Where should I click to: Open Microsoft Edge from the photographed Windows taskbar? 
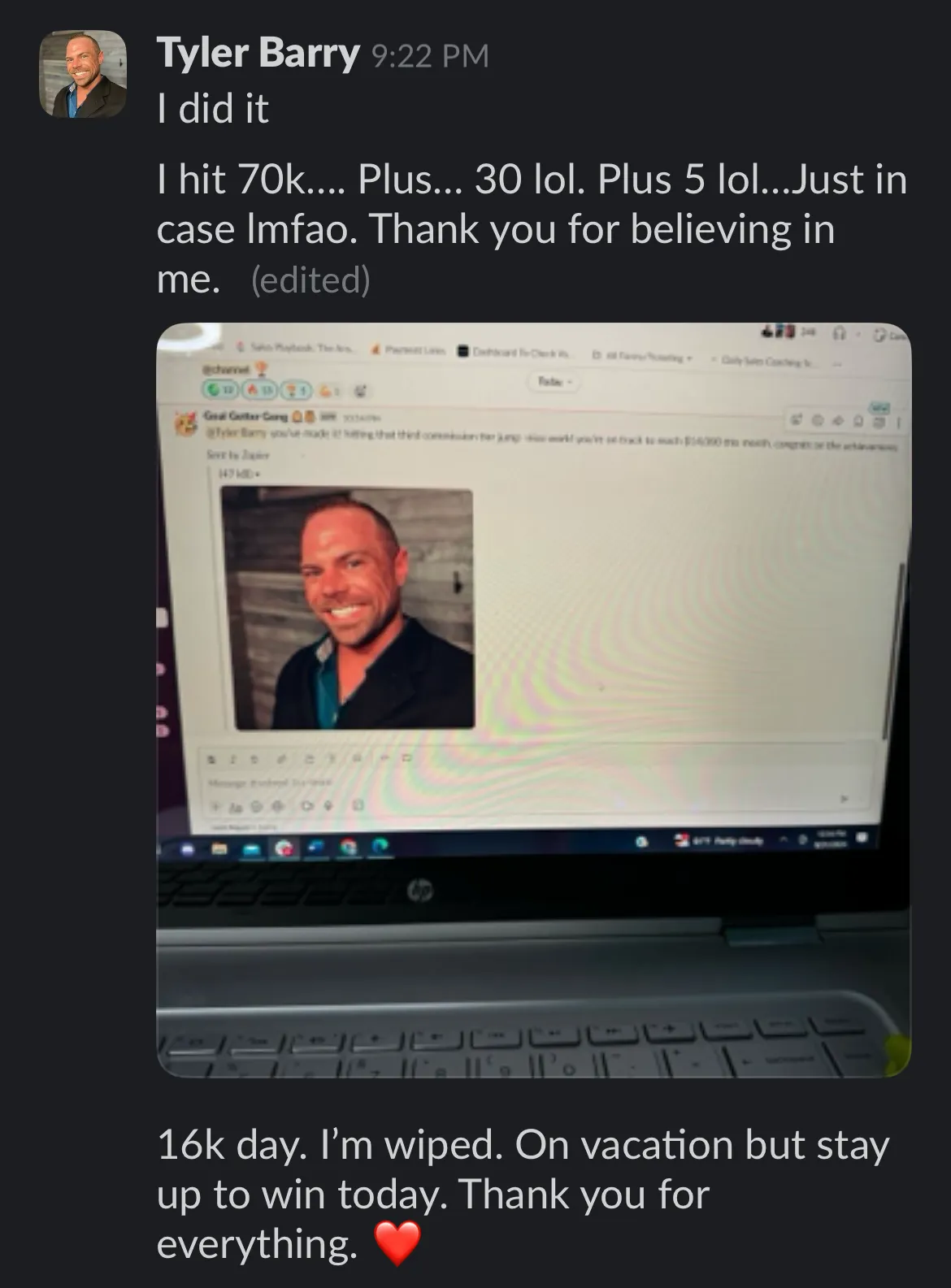click(380, 847)
